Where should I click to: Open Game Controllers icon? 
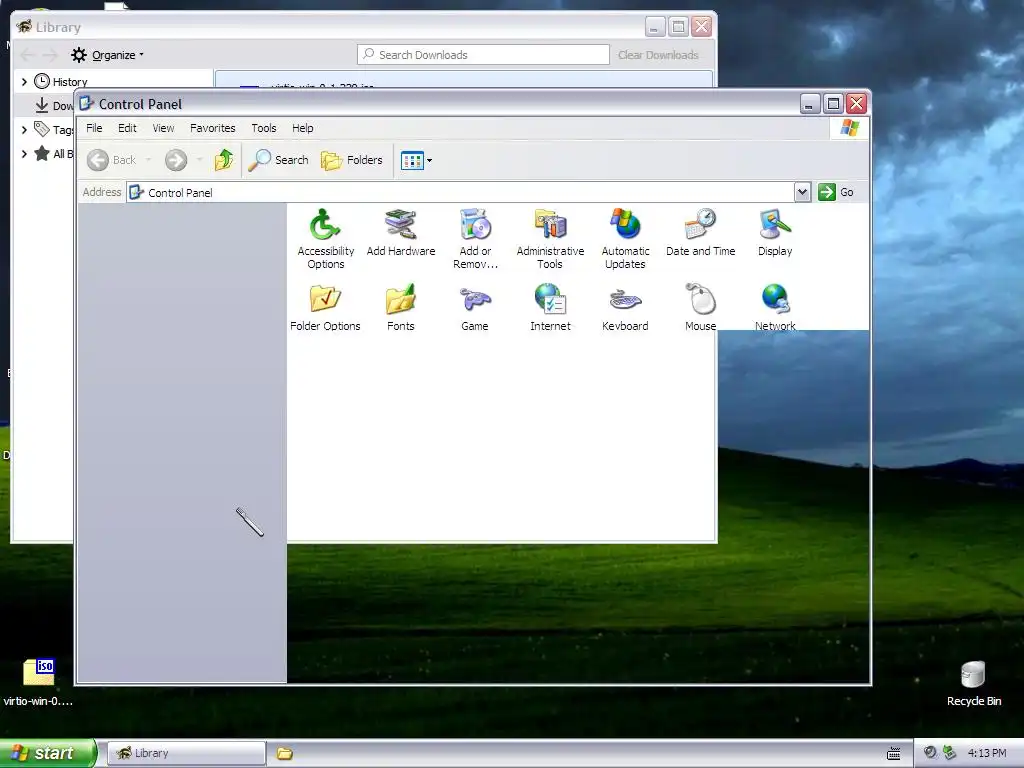pos(475,308)
